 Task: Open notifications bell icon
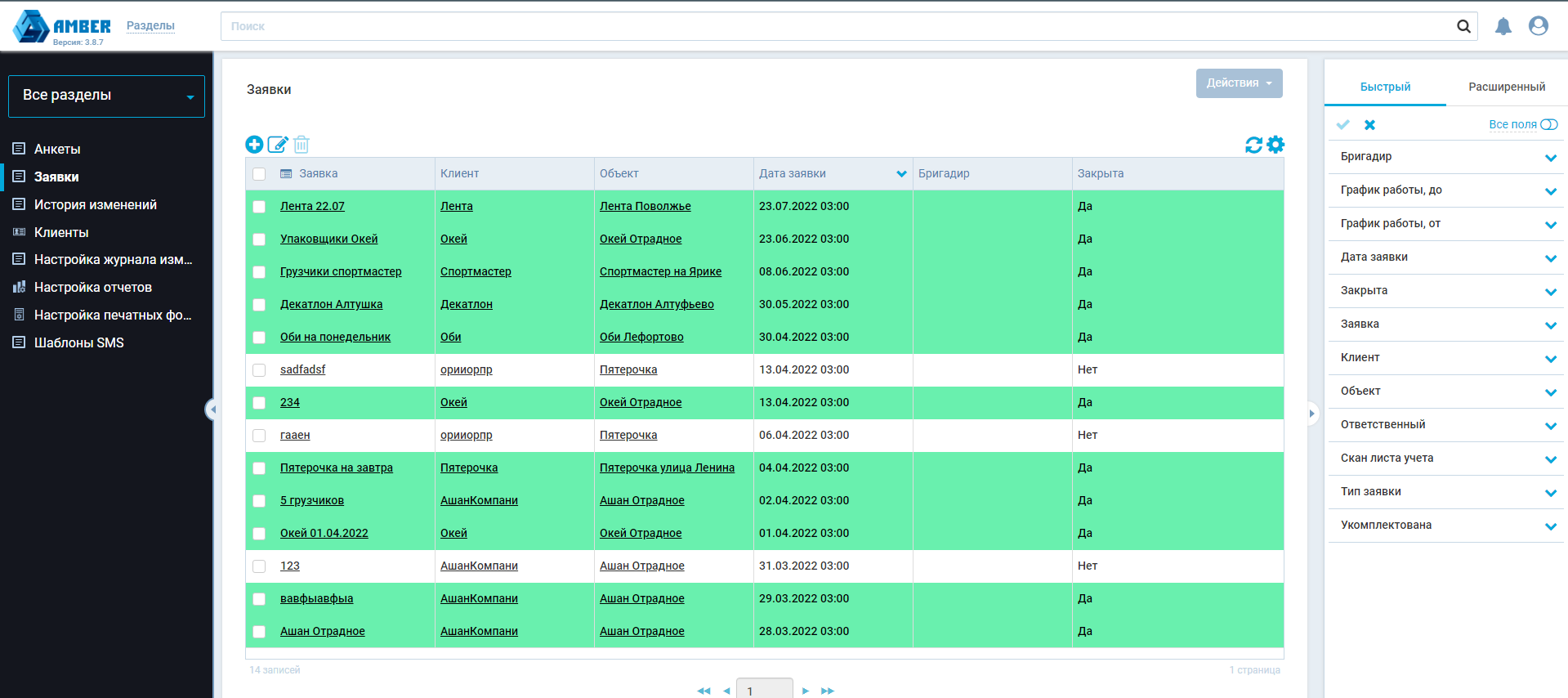pyautogui.click(x=1503, y=27)
